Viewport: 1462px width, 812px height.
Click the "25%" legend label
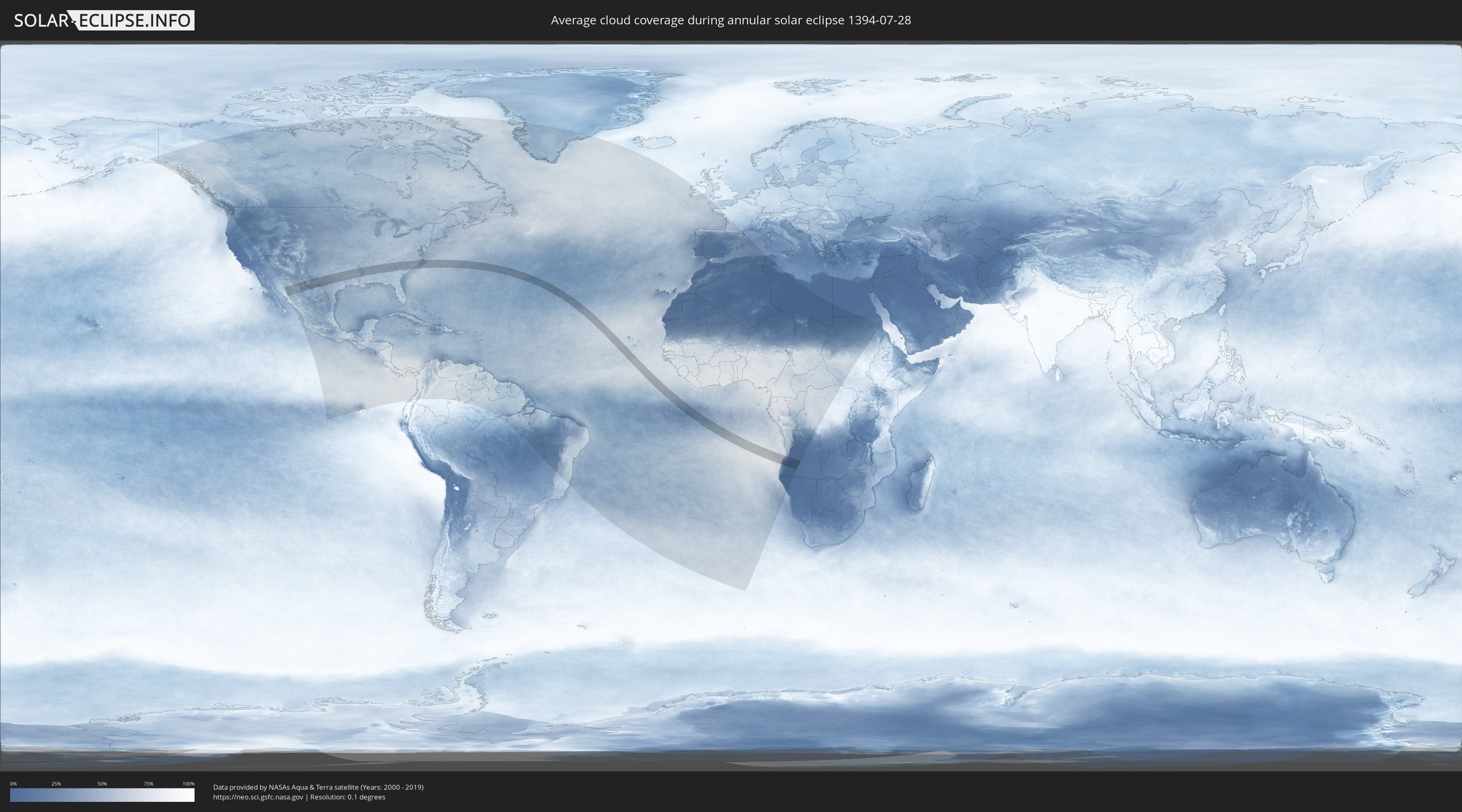click(x=56, y=784)
